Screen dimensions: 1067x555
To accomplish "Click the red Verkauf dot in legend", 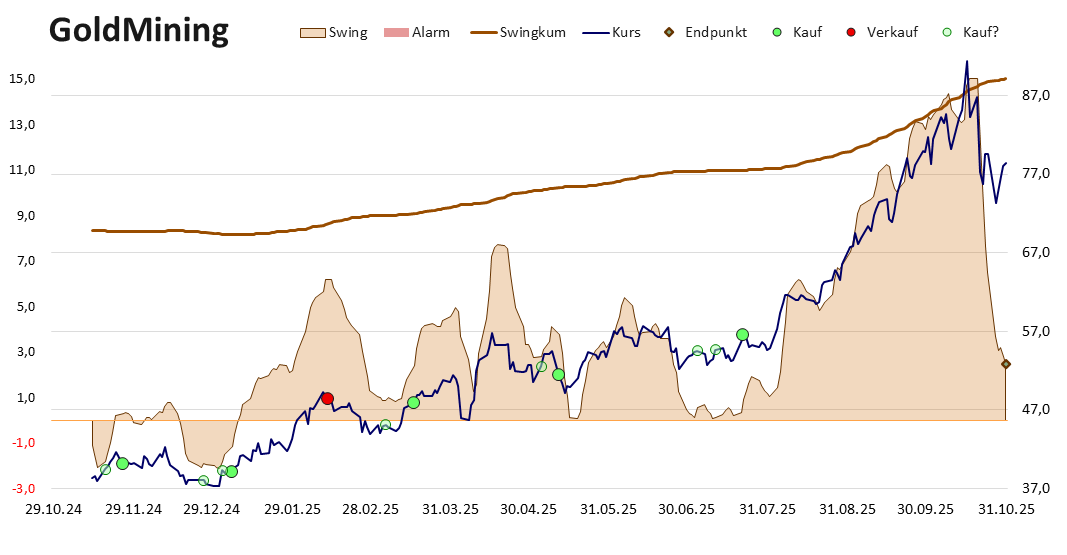I will pos(851,32).
